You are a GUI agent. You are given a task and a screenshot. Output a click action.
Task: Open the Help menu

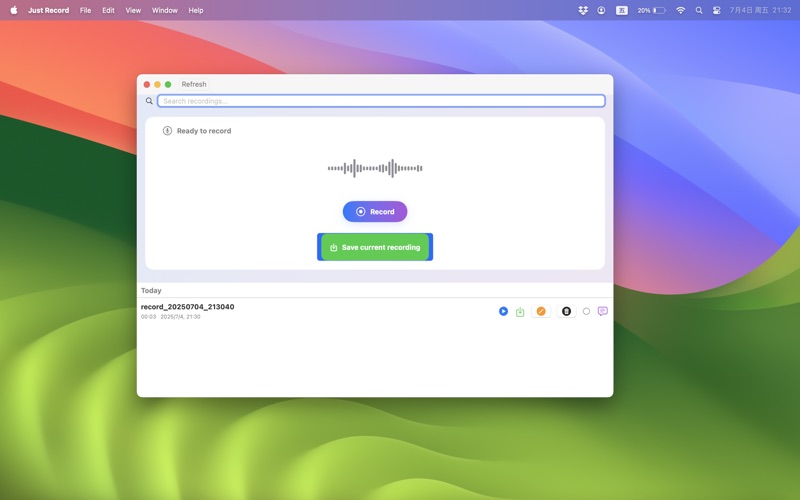(x=196, y=10)
